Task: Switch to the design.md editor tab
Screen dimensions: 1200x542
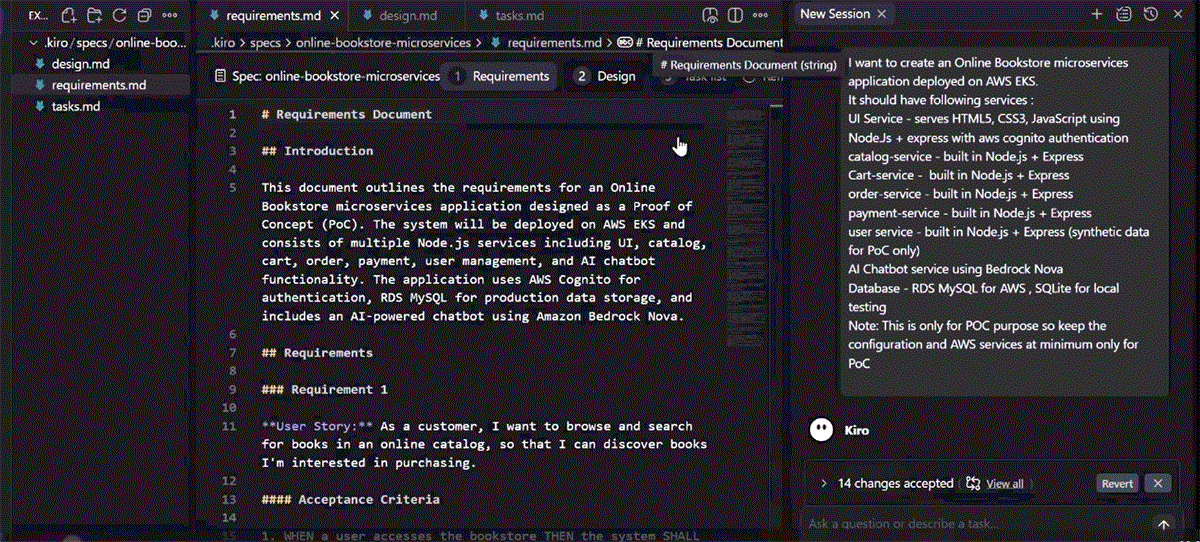Action: click(x=407, y=15)
